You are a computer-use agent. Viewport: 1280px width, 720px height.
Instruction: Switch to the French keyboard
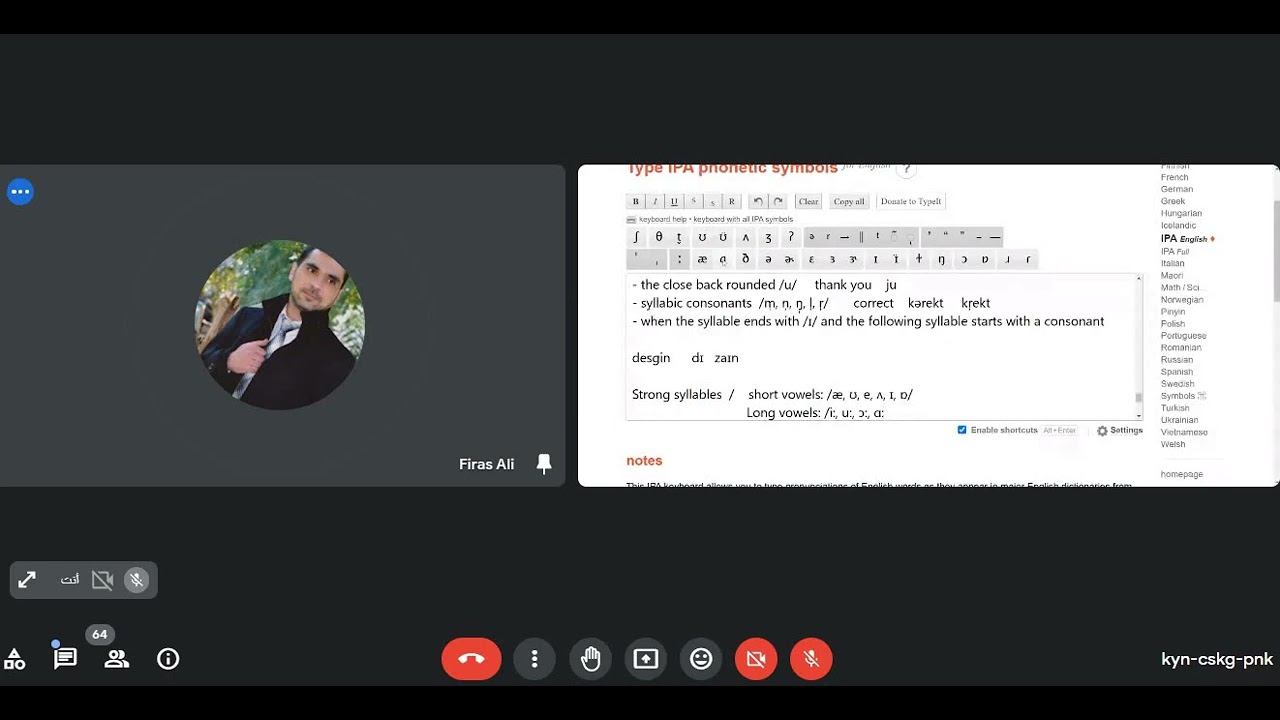click(1174, 177)
